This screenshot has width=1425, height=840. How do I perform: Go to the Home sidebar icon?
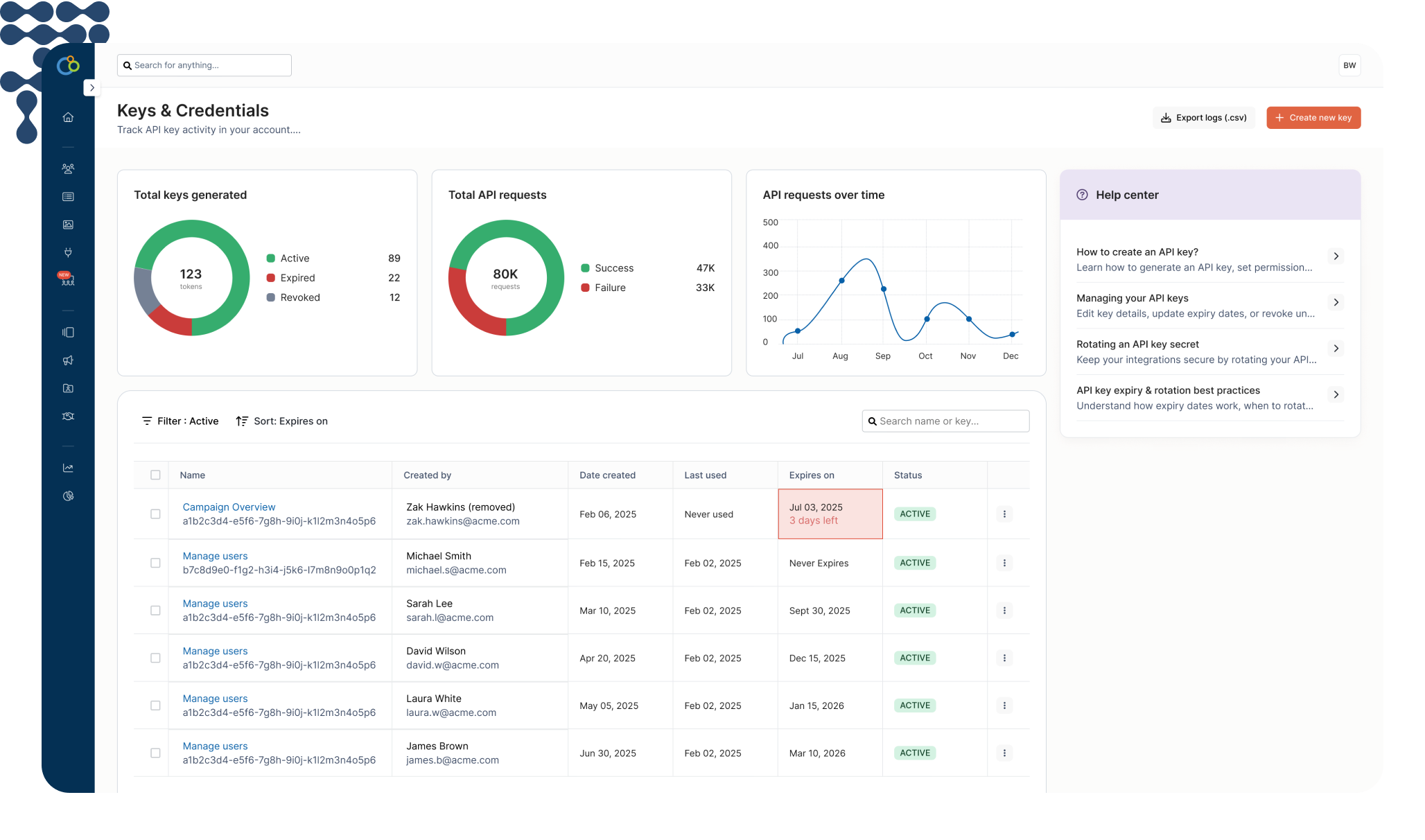(x=68, y=117)
